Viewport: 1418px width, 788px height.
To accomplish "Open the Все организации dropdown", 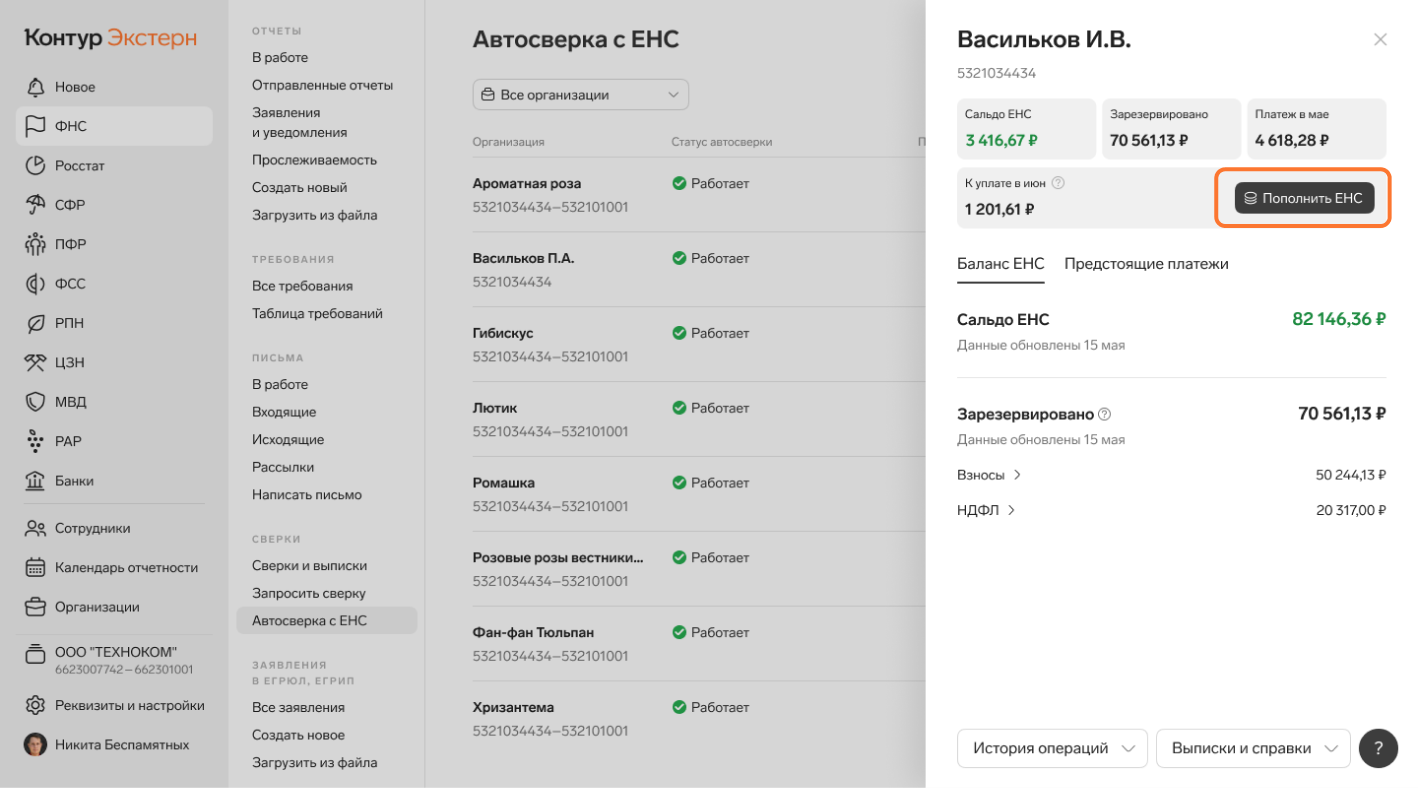I will [x=581, y=95].
